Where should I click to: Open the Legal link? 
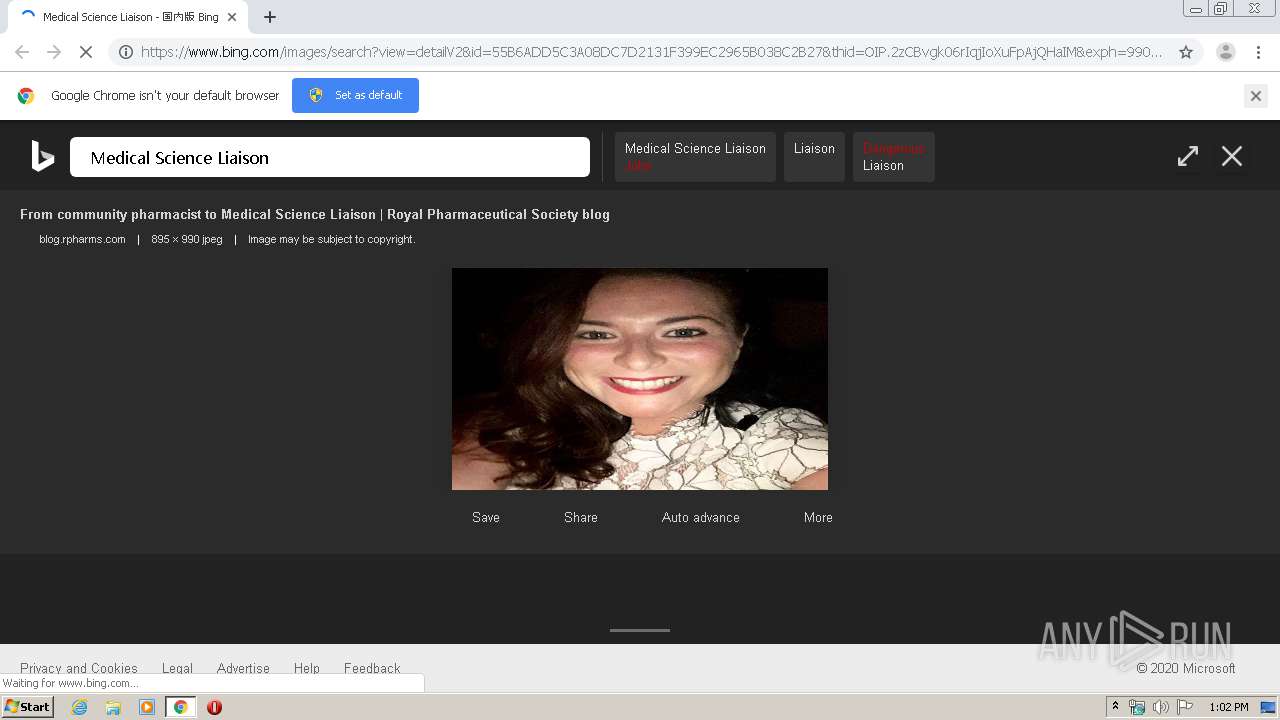(x=177, y=668)
